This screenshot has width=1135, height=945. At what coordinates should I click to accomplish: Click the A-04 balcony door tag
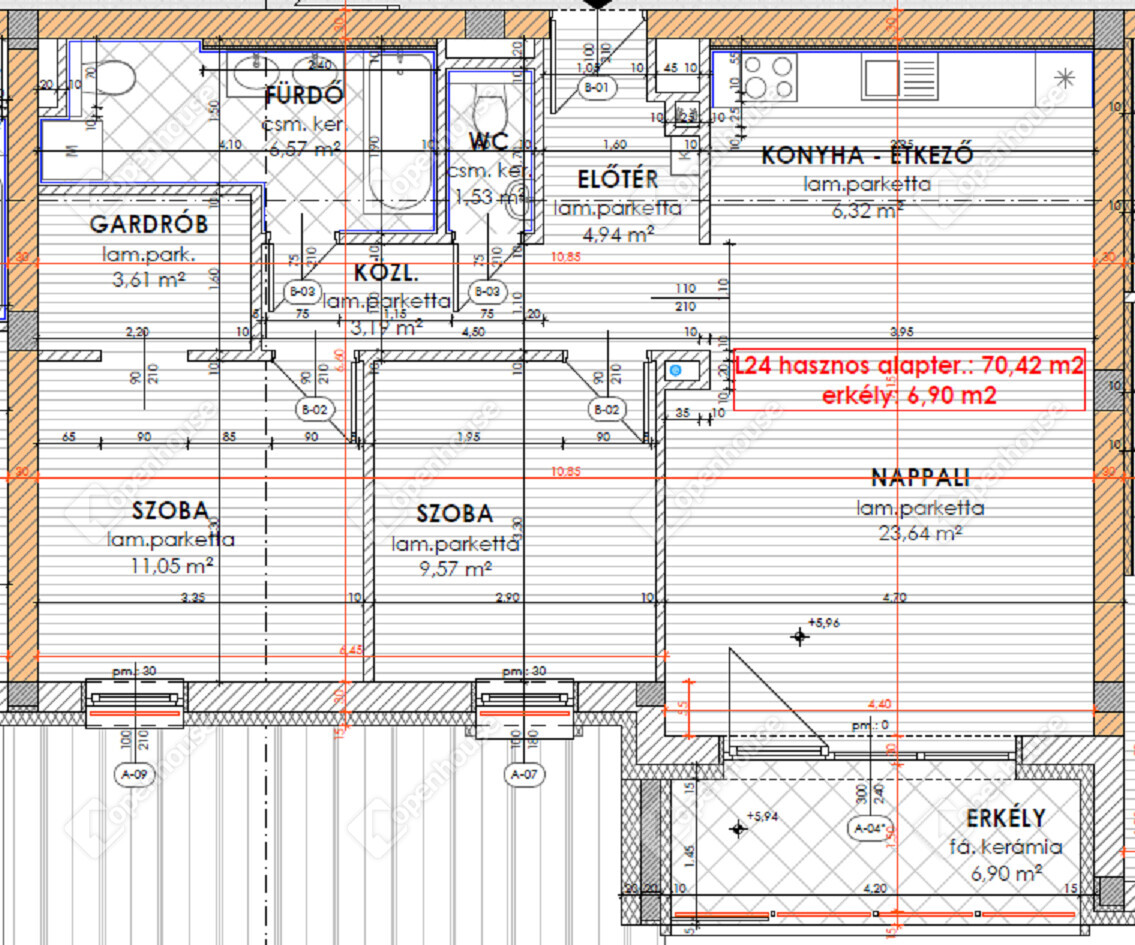point(867,828)
